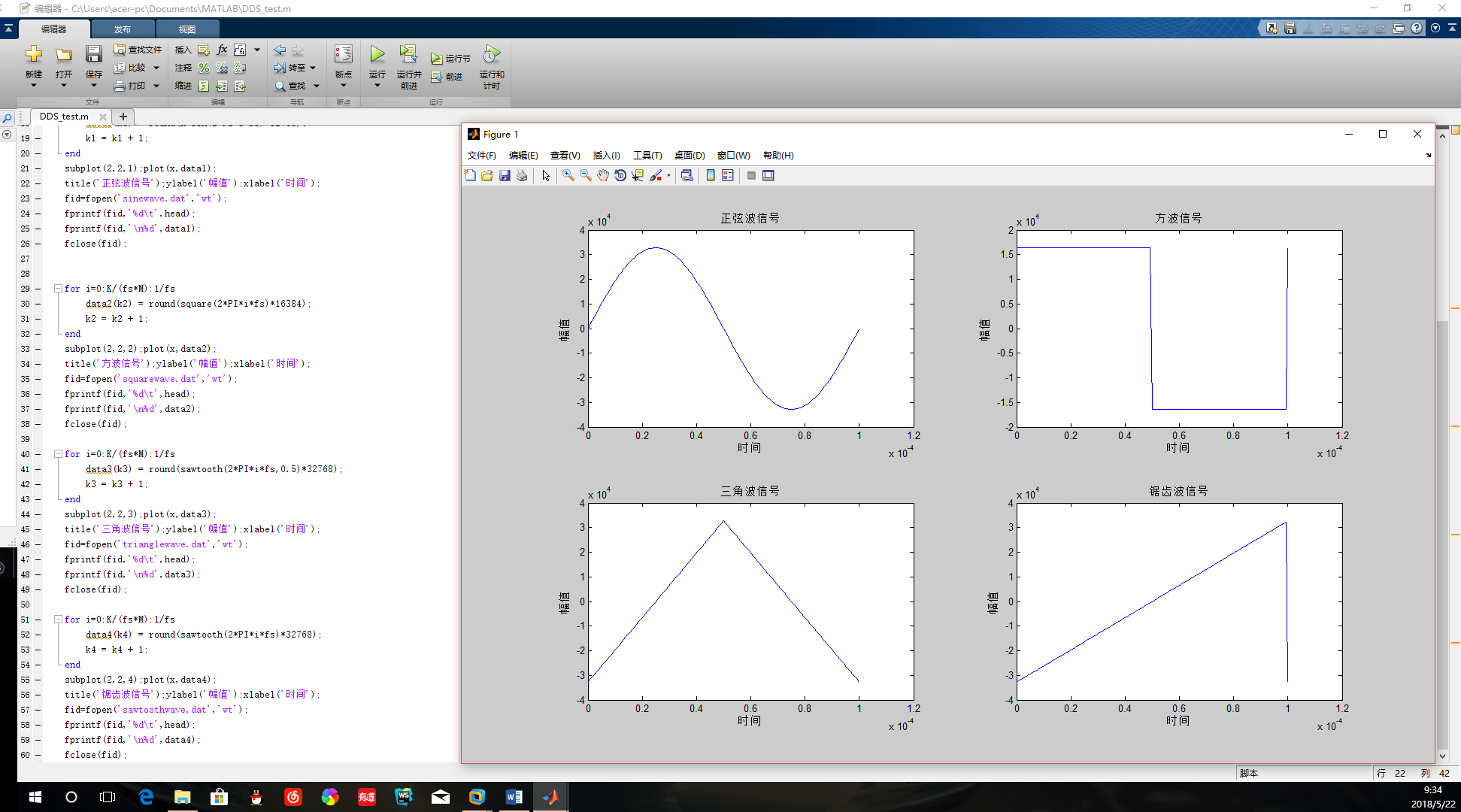This screenshot has width=1461, height=812.
Task: Open the brush color dropdown arrow
Action: click(x=668, y=176)
